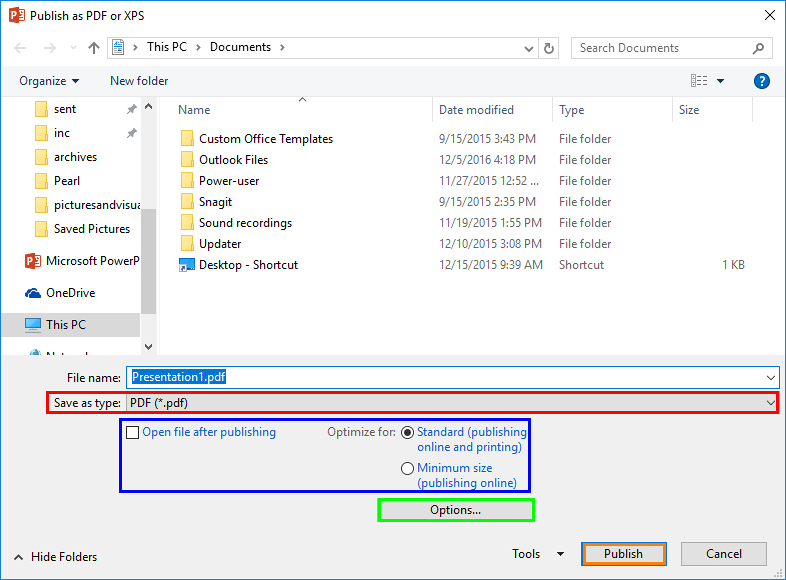Click the Search Documents field
Image resolution: width=786 pixels, height=580 pixels.
pyautogui.click(x=671, y=48)
